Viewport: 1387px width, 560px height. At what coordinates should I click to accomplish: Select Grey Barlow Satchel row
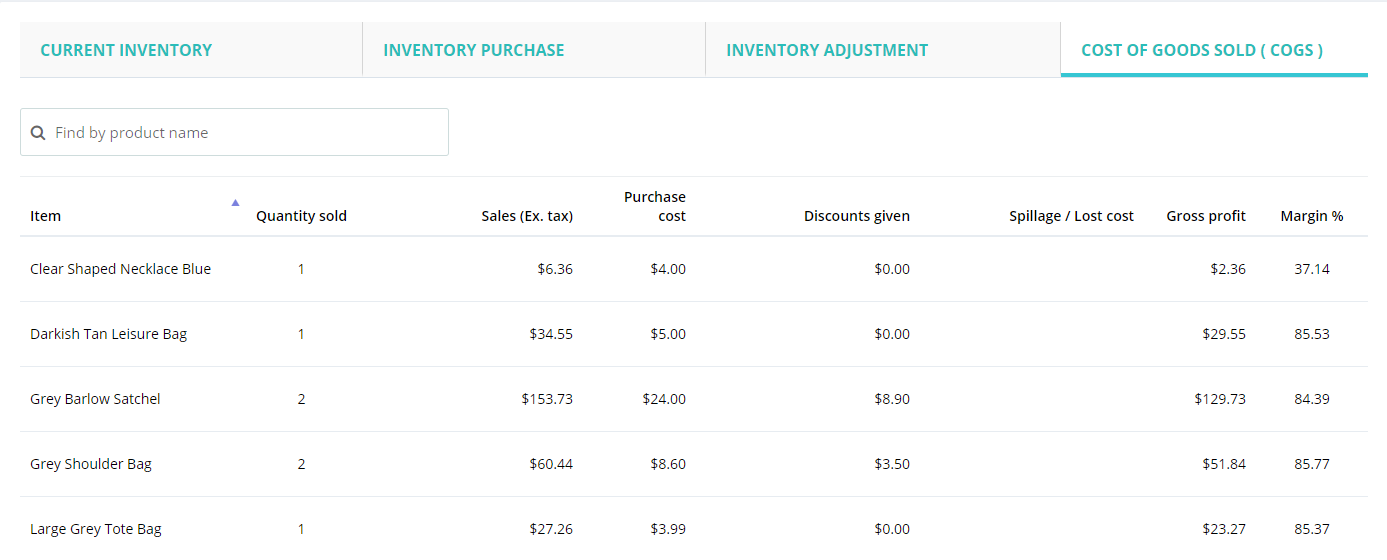tap(95, 399)
